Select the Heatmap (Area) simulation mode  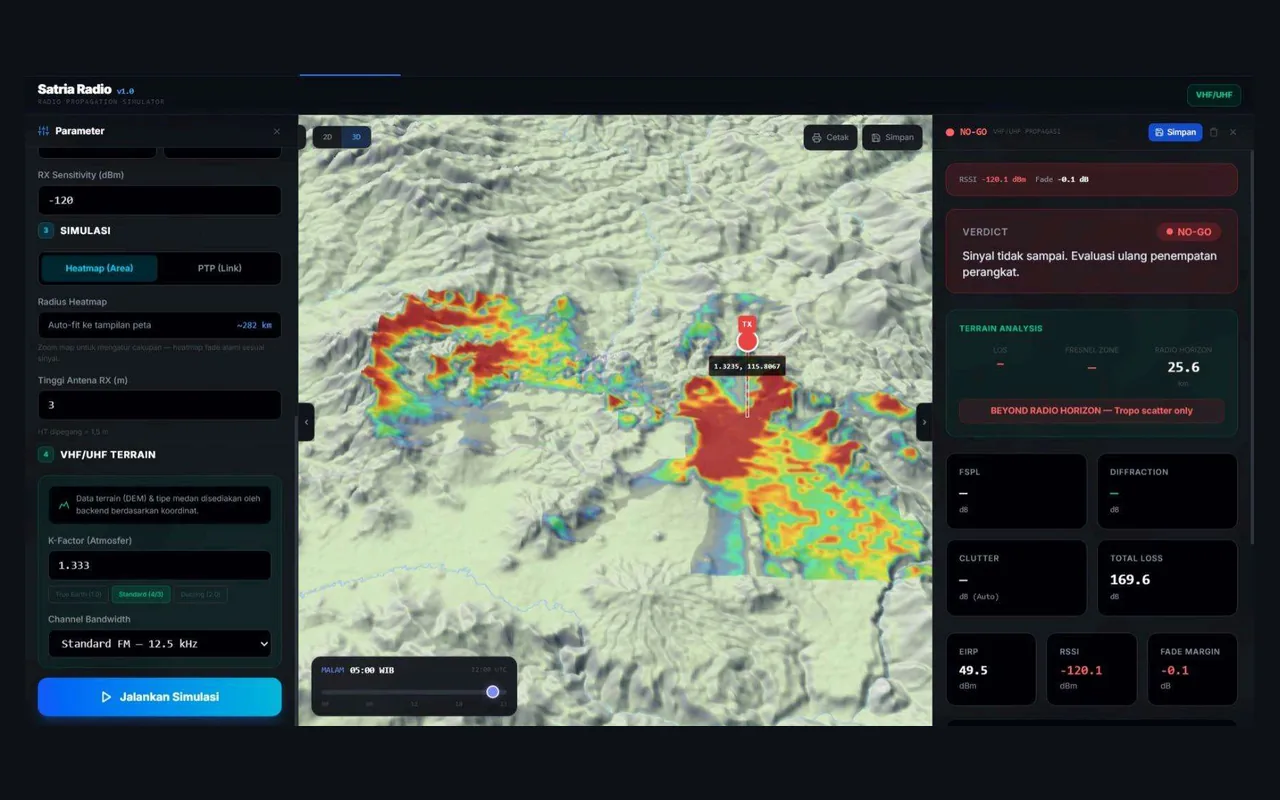pyautogui.click(x=99, y=268)
